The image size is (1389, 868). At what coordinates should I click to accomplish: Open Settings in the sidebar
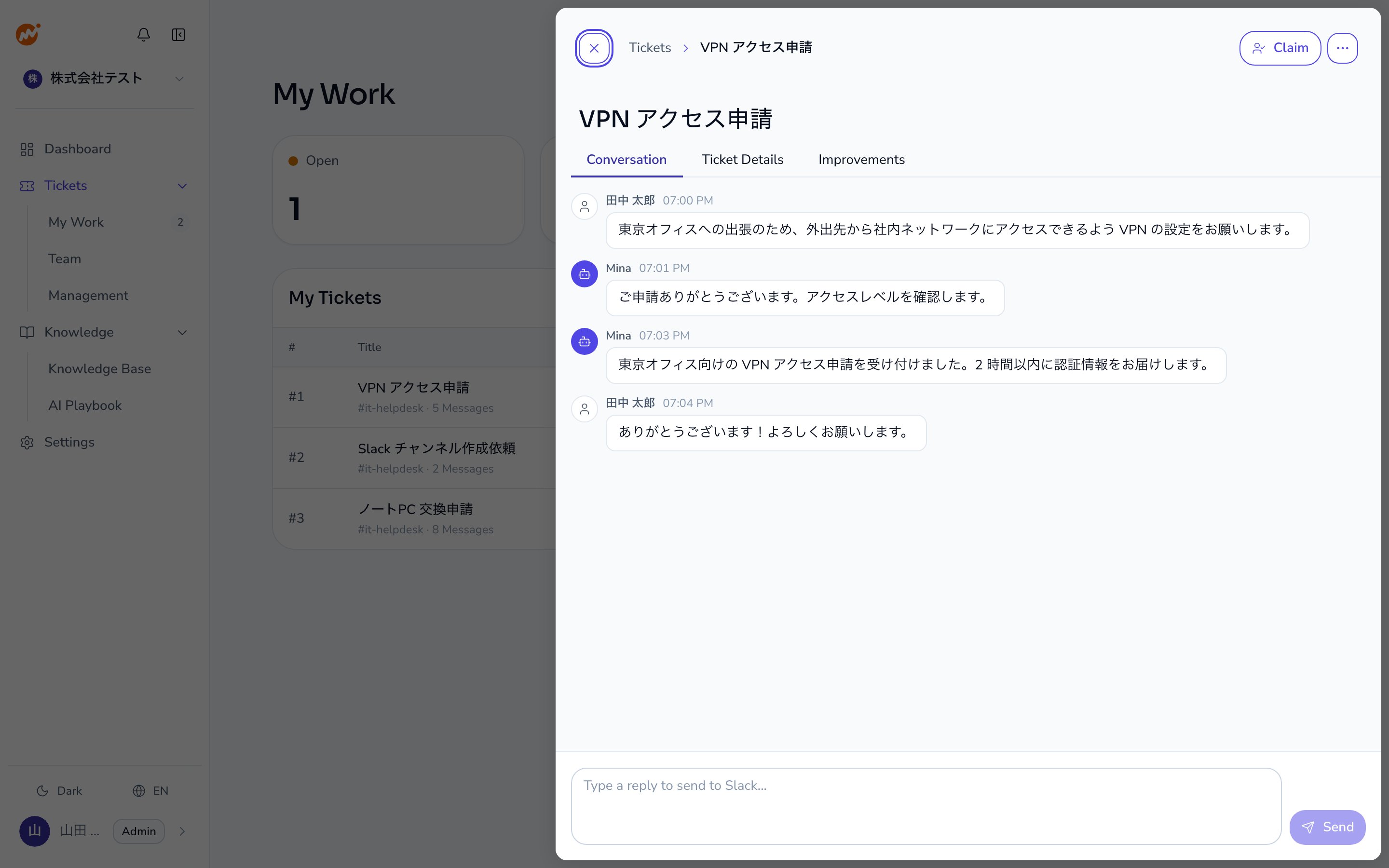click(x=105, y=443)
